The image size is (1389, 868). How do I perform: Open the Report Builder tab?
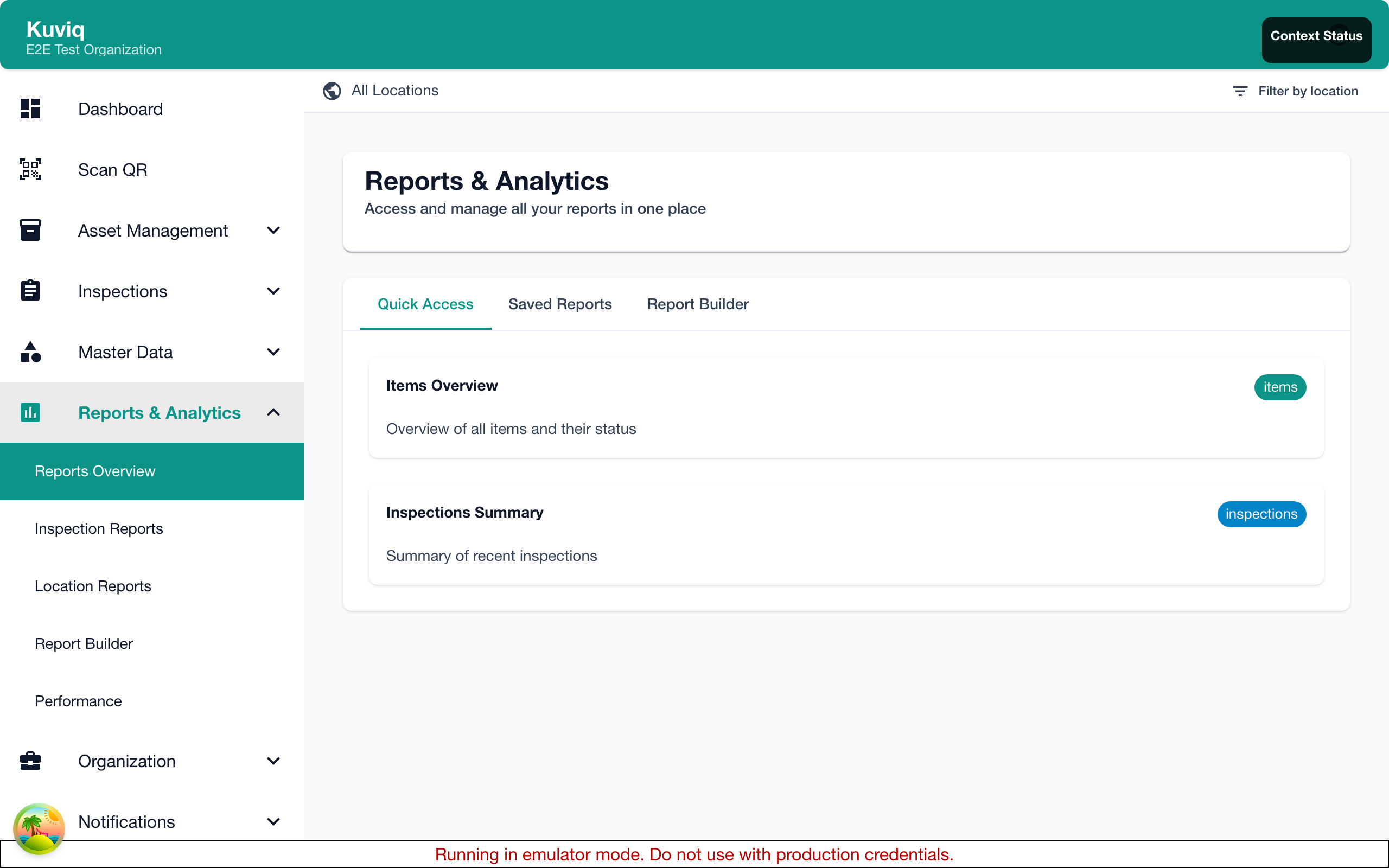click(697, 304)
